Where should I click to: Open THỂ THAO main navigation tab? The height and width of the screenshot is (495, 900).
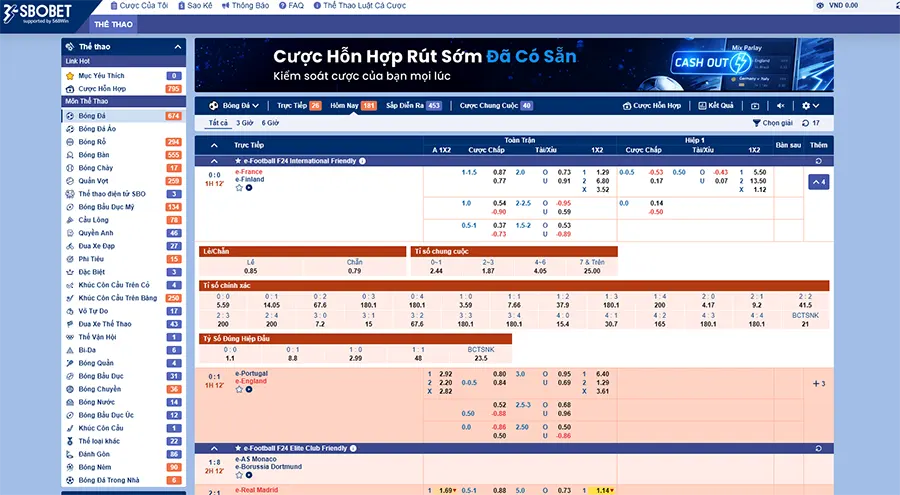[113, 24]
